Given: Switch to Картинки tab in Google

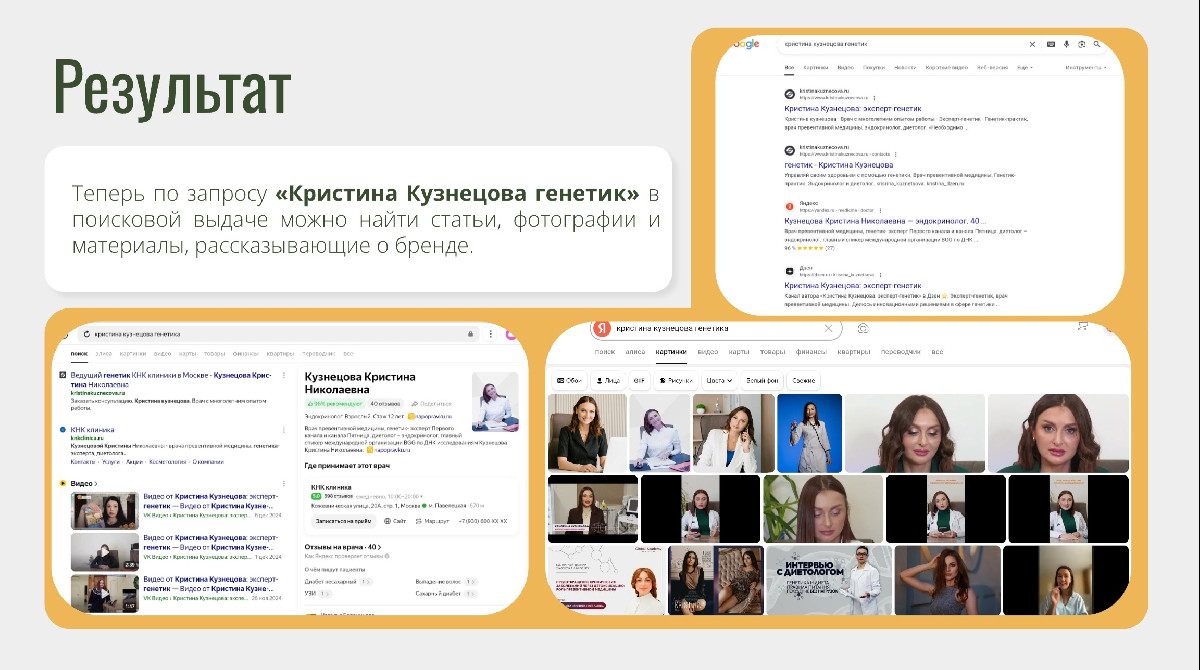Looking at the screenshot, I should [815, 67].
